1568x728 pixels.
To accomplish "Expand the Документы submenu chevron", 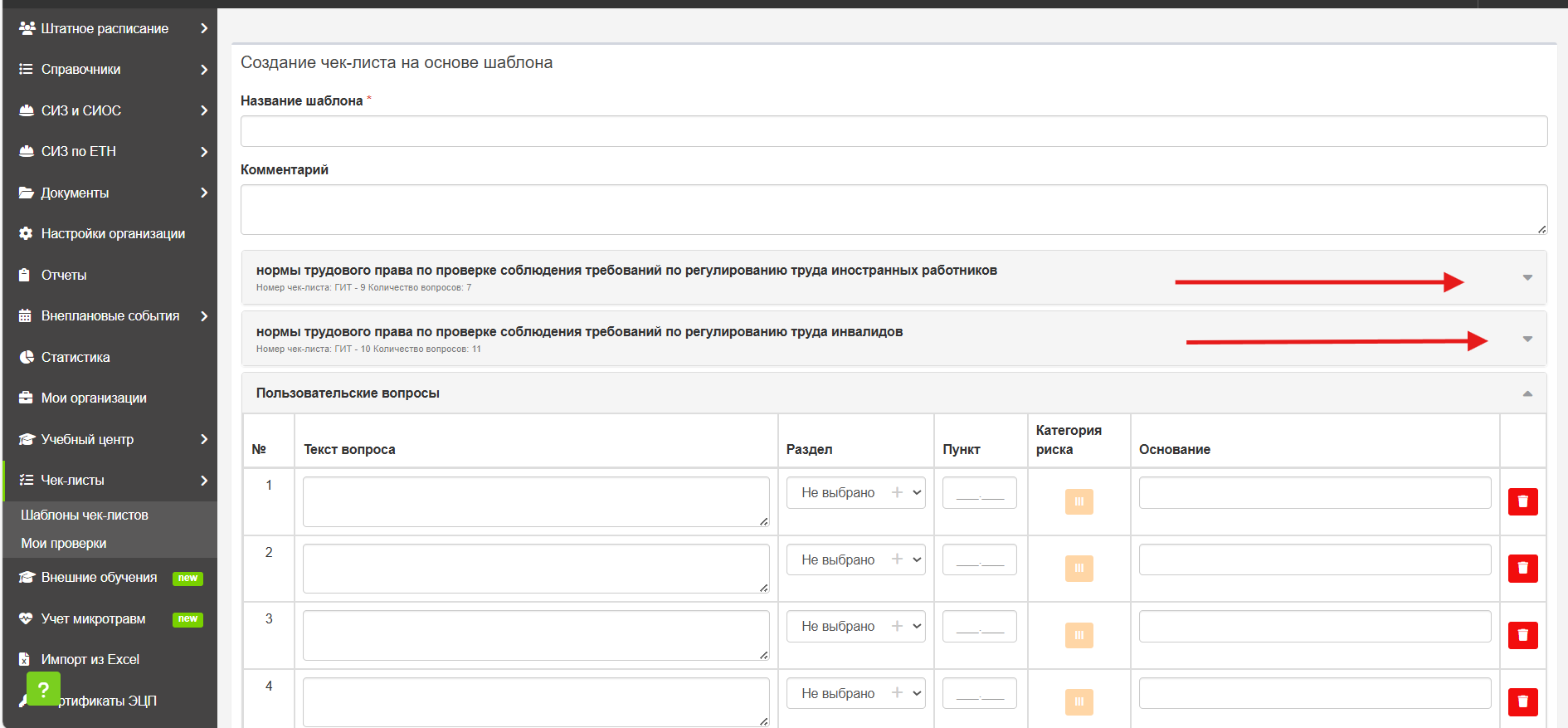I will click(203, 193).
